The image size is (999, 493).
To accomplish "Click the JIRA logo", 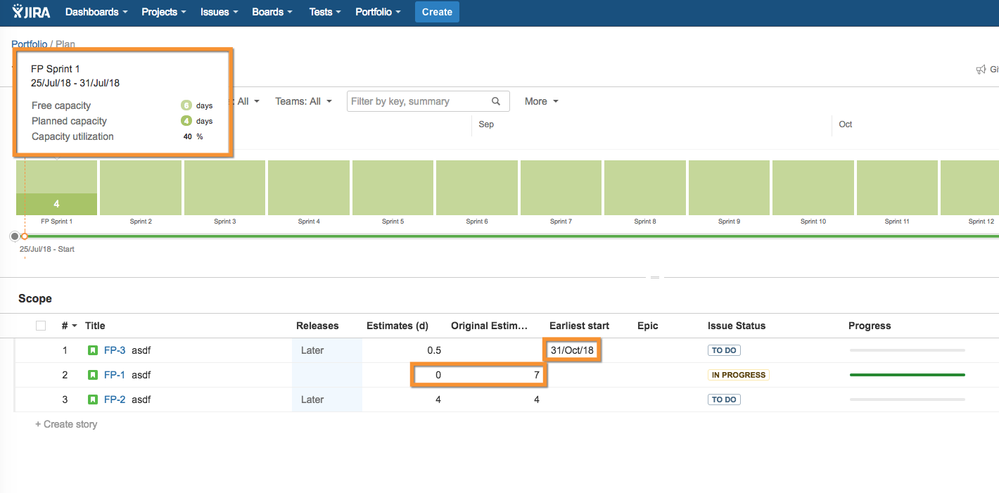I will [x=31, y=11].
